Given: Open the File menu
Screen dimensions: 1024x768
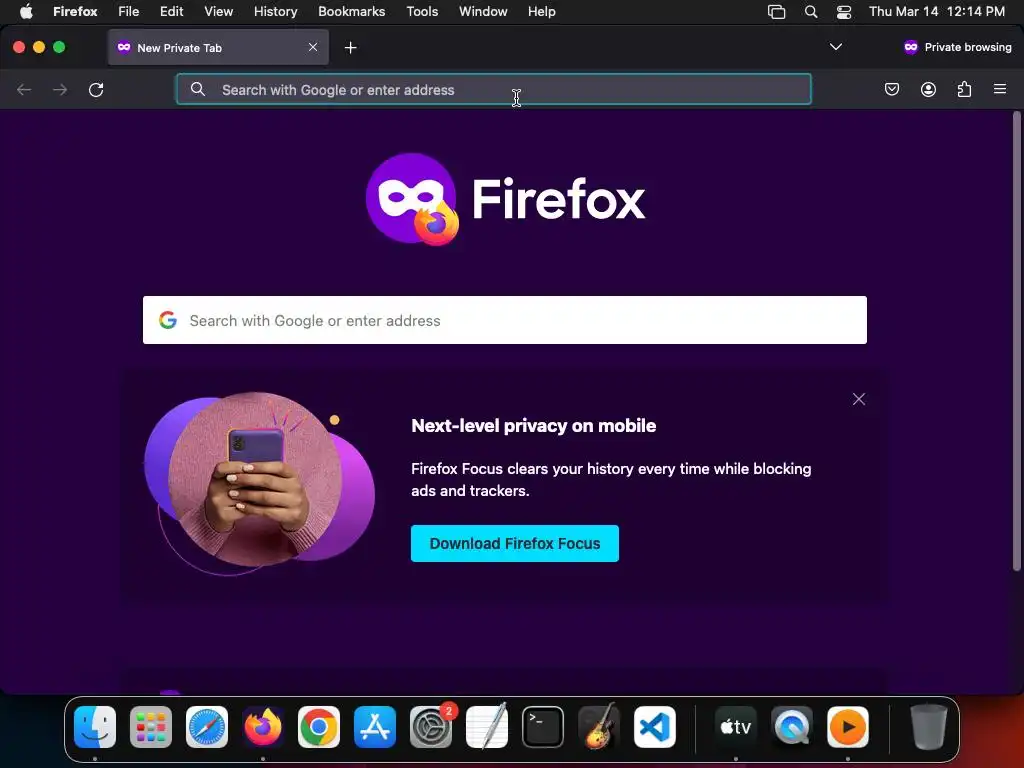Looking at the screenshot, I should tap(129, 12).
